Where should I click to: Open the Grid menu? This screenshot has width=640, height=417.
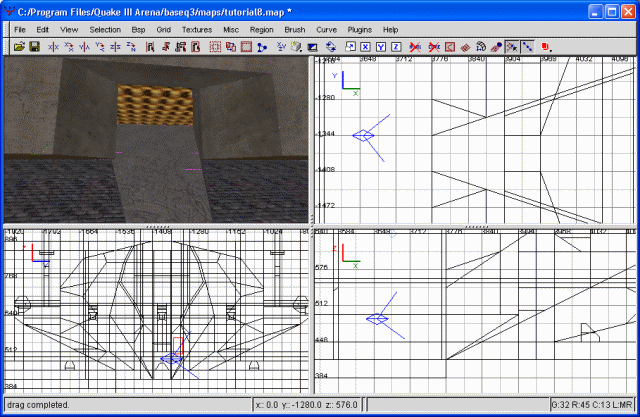click(164, 30)
